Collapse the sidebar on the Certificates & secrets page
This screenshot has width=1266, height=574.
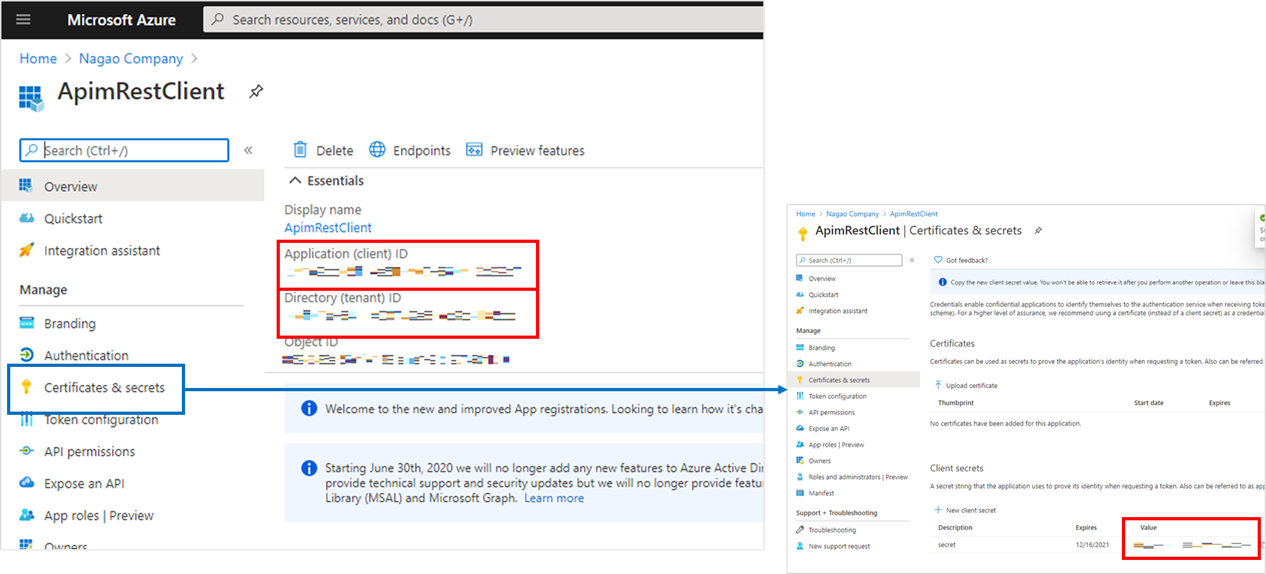tap(911, 260)
